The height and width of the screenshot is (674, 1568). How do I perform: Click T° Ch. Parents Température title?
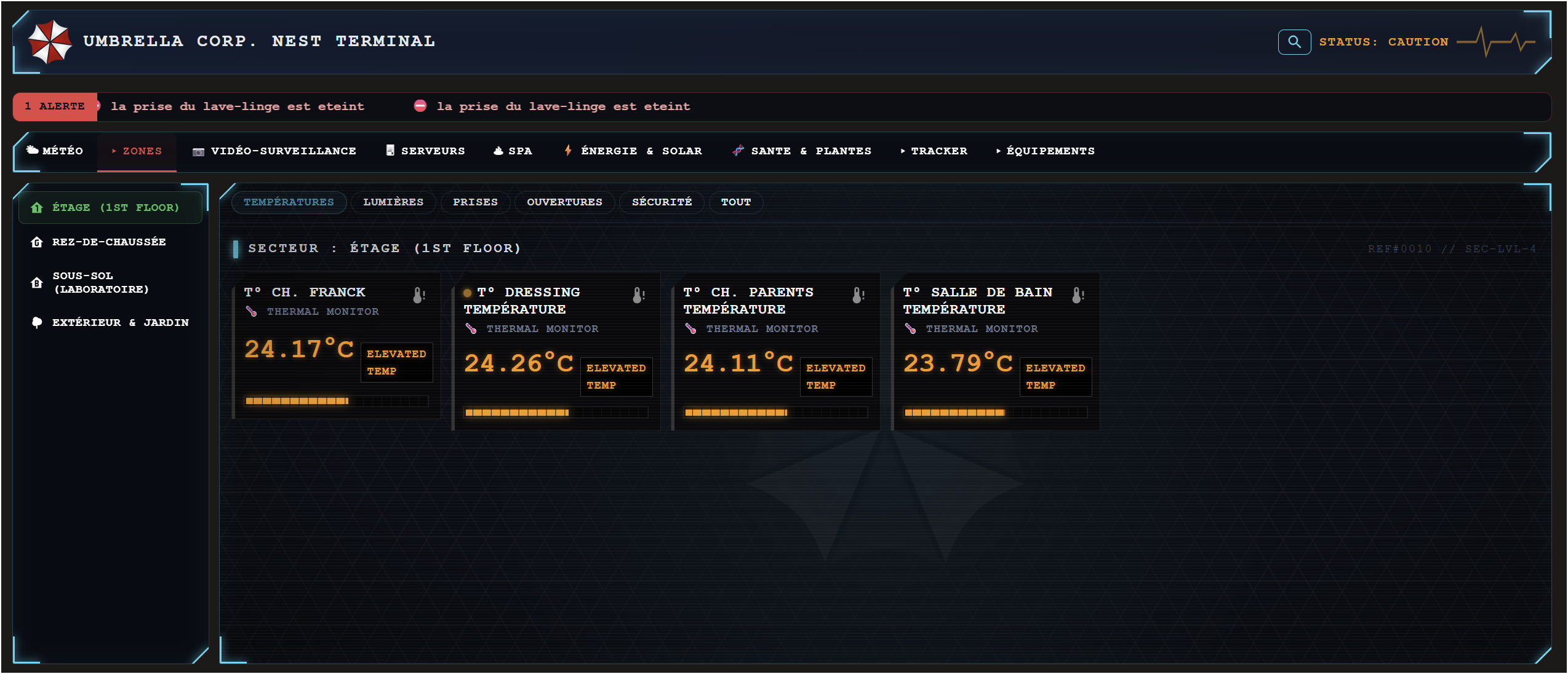click(748, 301)
